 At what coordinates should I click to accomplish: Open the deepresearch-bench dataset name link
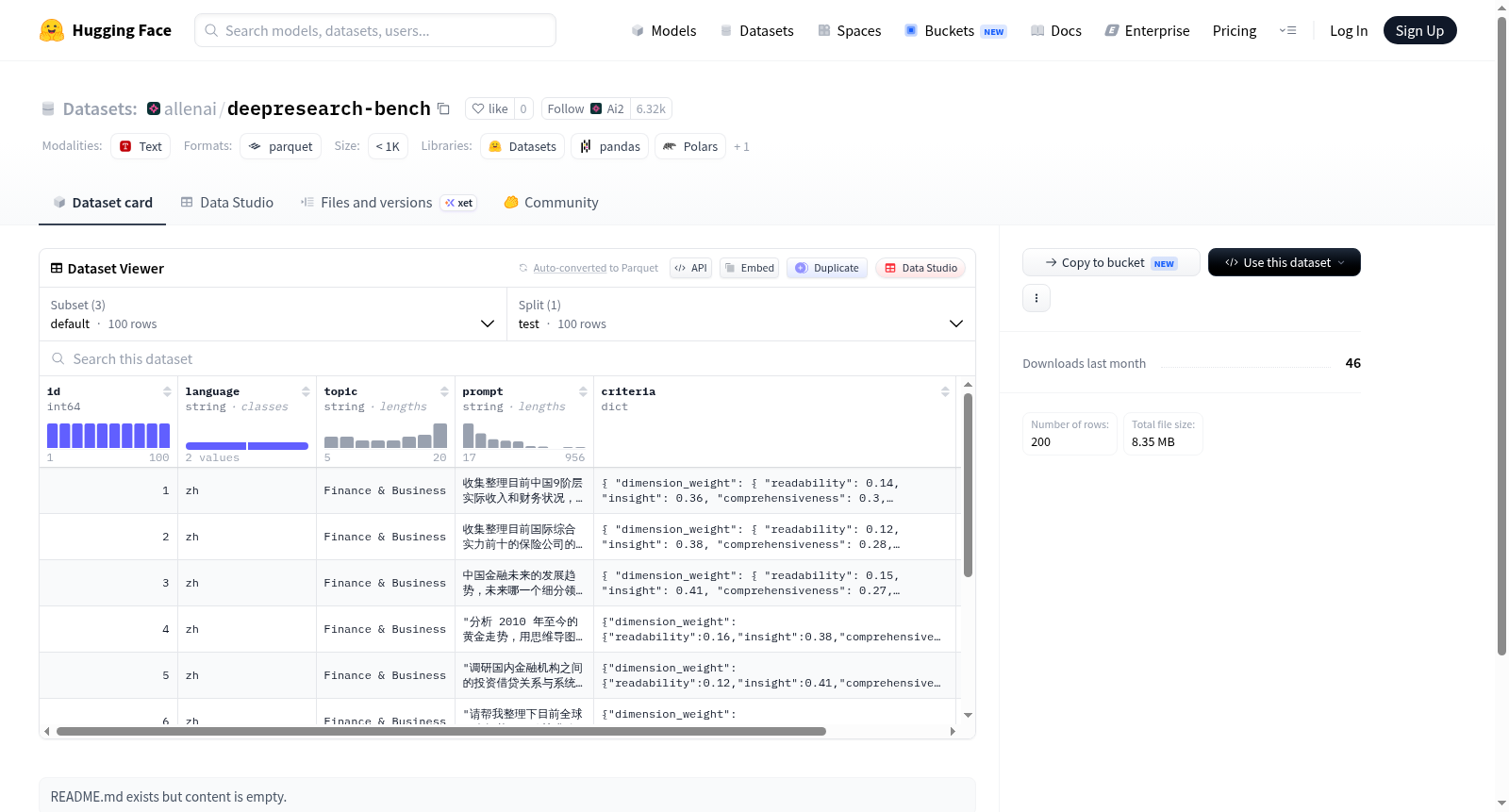[x=329, y=108]
